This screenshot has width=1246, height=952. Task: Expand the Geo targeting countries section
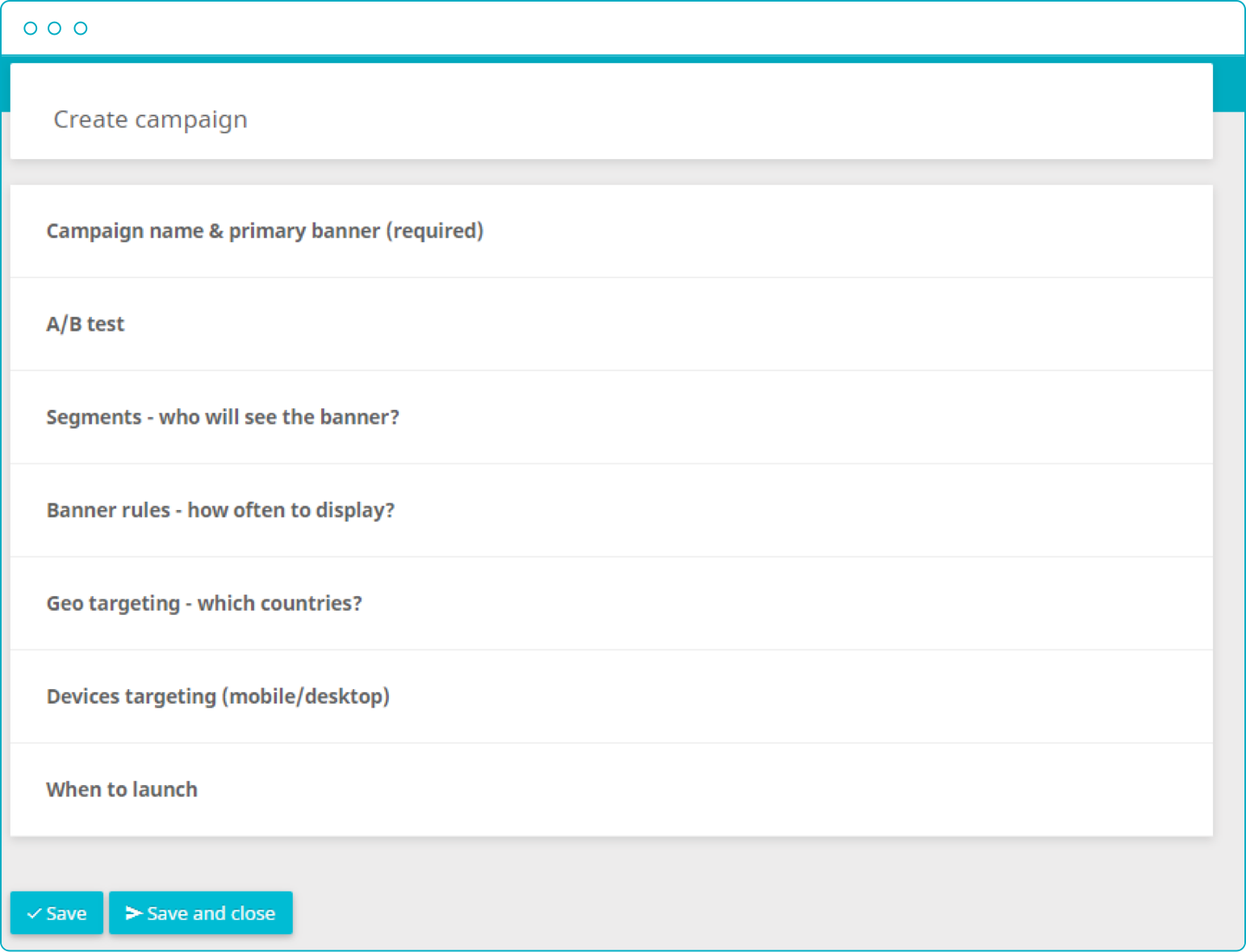click(x=204, y=603)
